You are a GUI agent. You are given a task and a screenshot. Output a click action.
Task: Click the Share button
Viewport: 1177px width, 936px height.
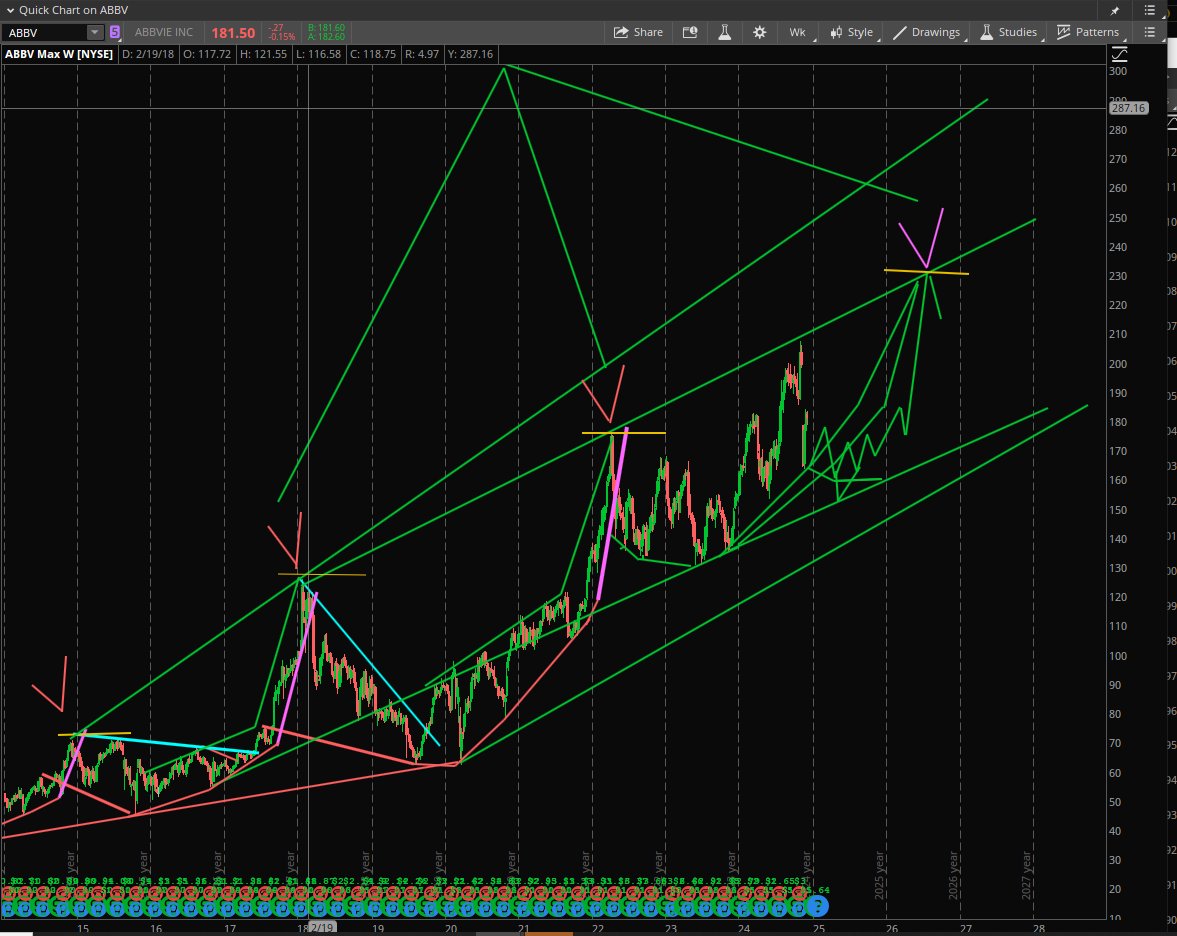pyautogui.click(x=638, y=31)
